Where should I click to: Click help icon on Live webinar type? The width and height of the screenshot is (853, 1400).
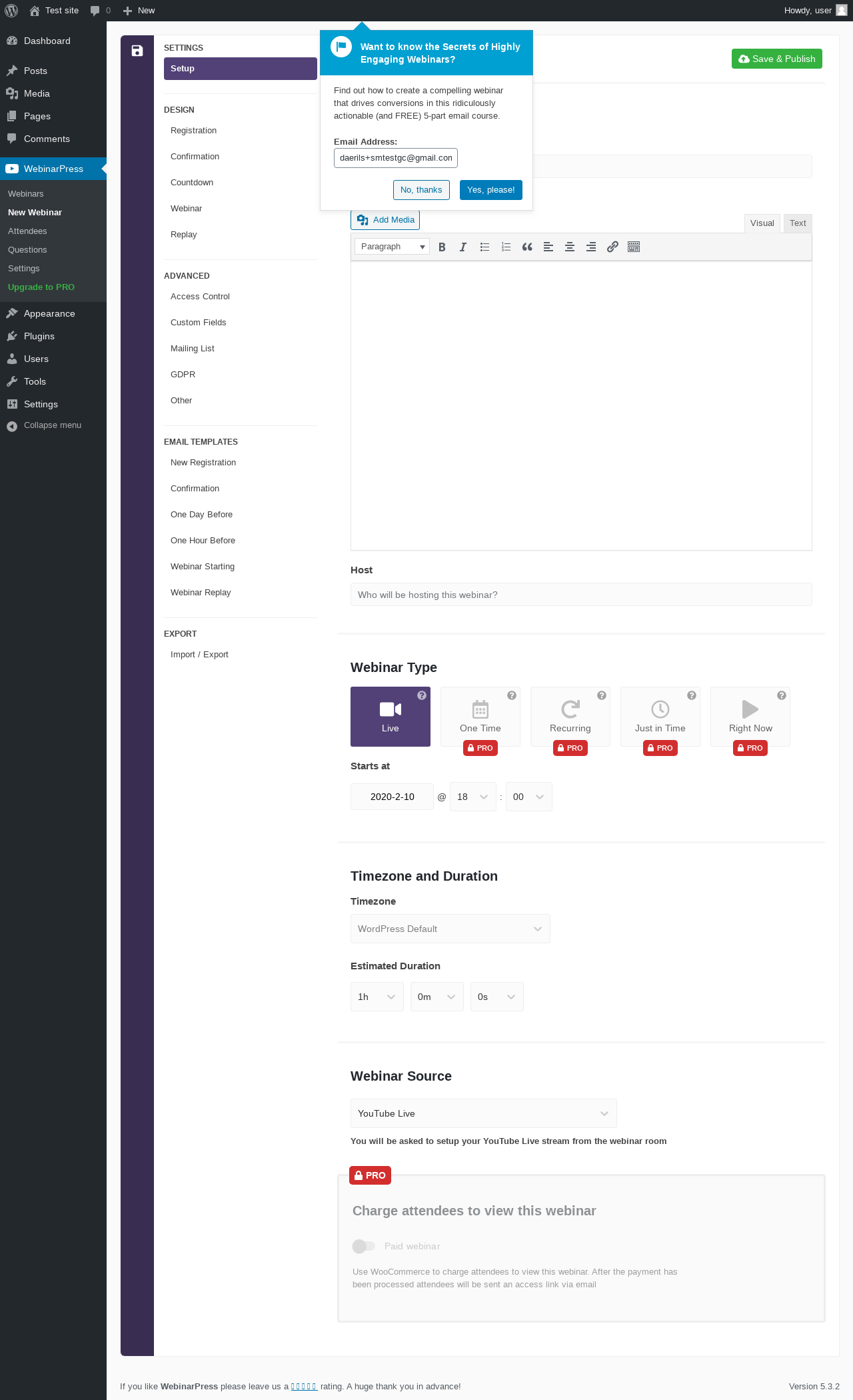(x=422, y=695)
